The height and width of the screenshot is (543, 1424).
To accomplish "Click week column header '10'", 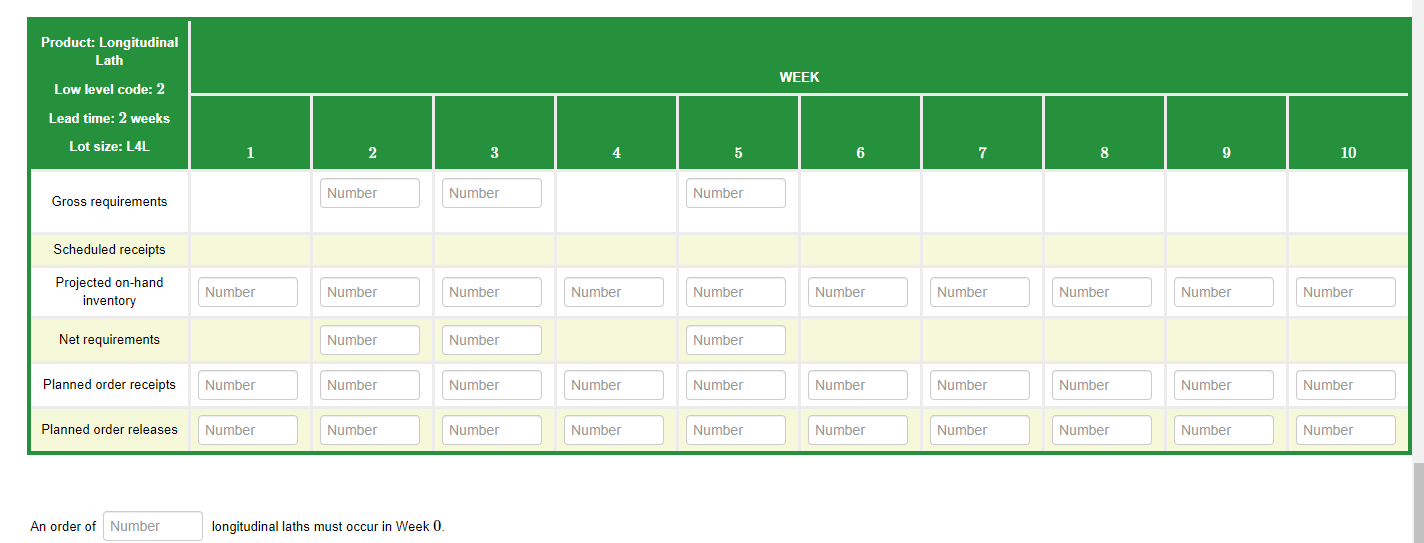I will [1348, 153].
